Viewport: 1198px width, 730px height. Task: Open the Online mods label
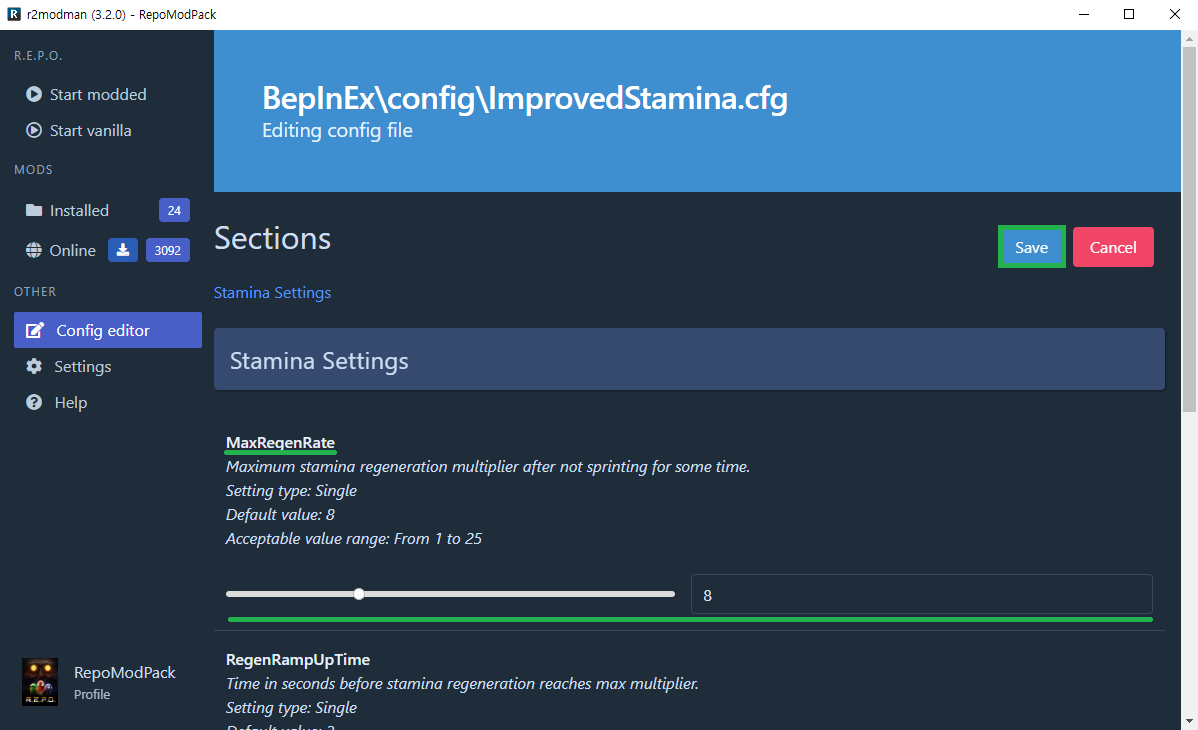[73, 250]
